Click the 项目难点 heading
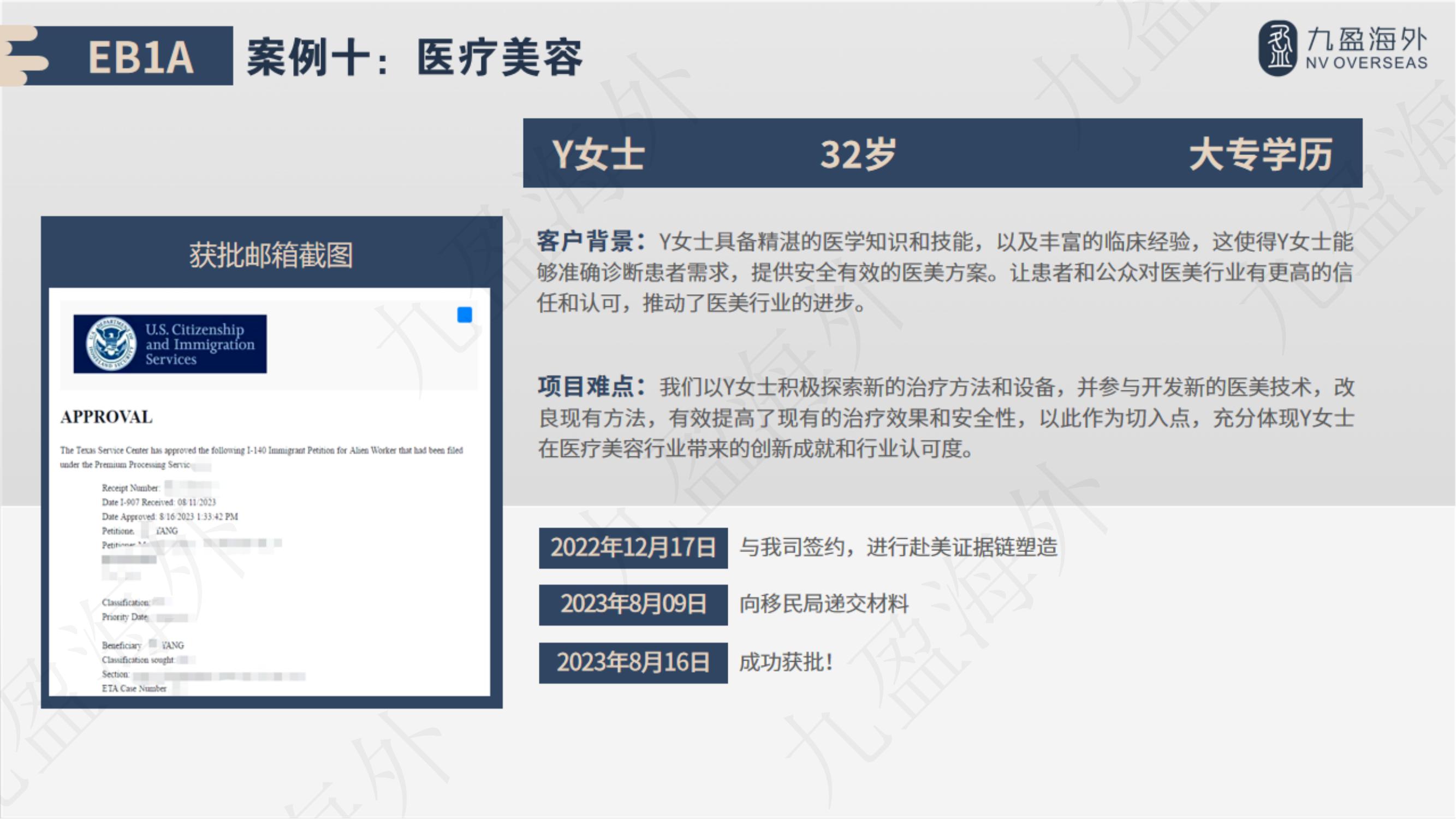The height and width of the screenshot is (819, 1456). 592,387
